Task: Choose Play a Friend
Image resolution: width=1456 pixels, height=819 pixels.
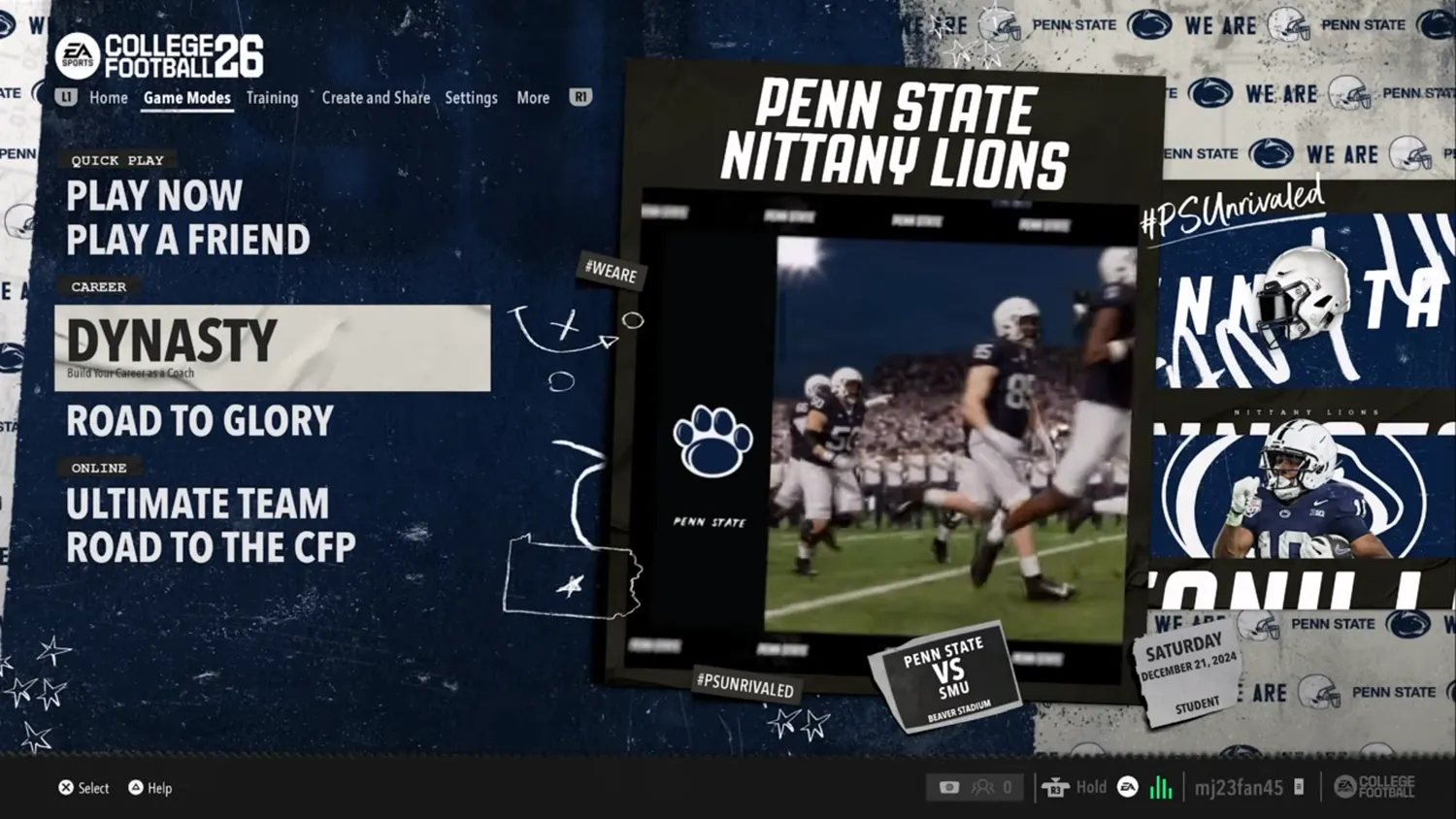Action: coord(188,240)
